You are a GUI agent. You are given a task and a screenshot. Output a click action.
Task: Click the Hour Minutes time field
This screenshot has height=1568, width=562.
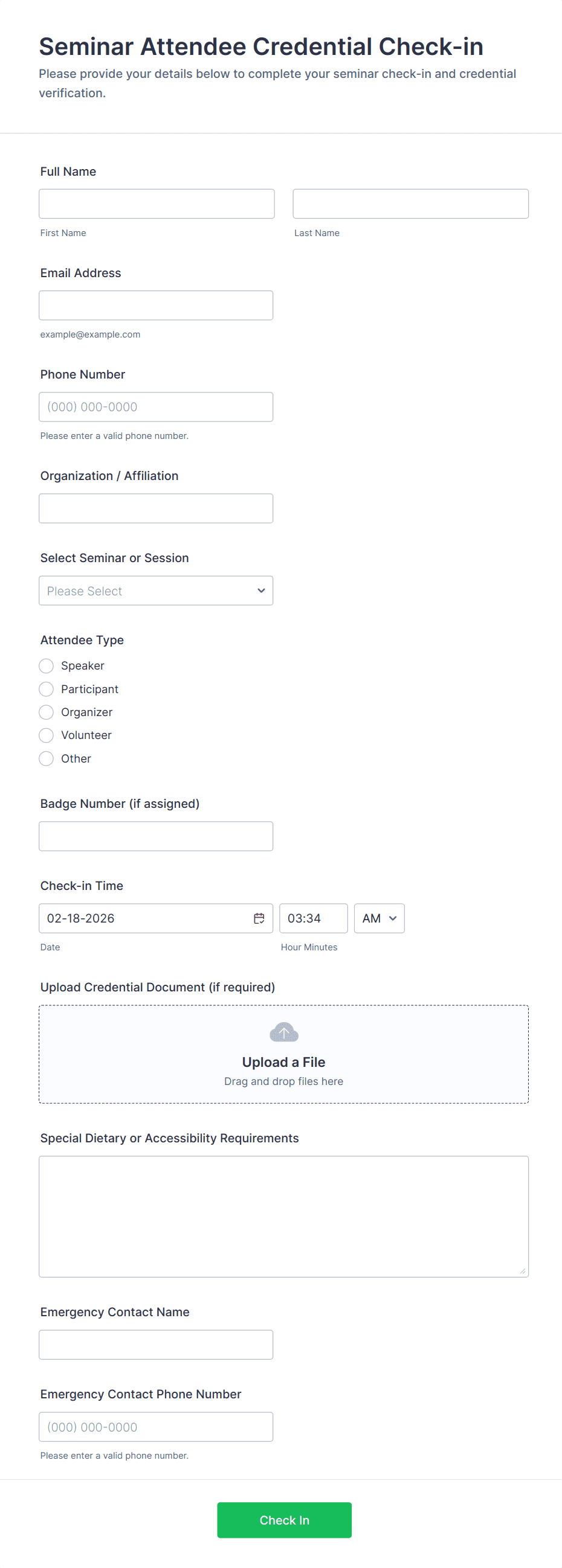(313, 918)
